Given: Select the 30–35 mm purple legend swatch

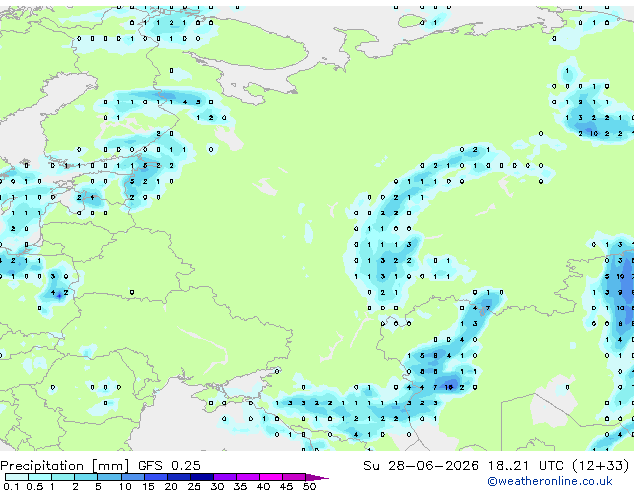Looking at the screenshot, I should [x=225, y=477].
